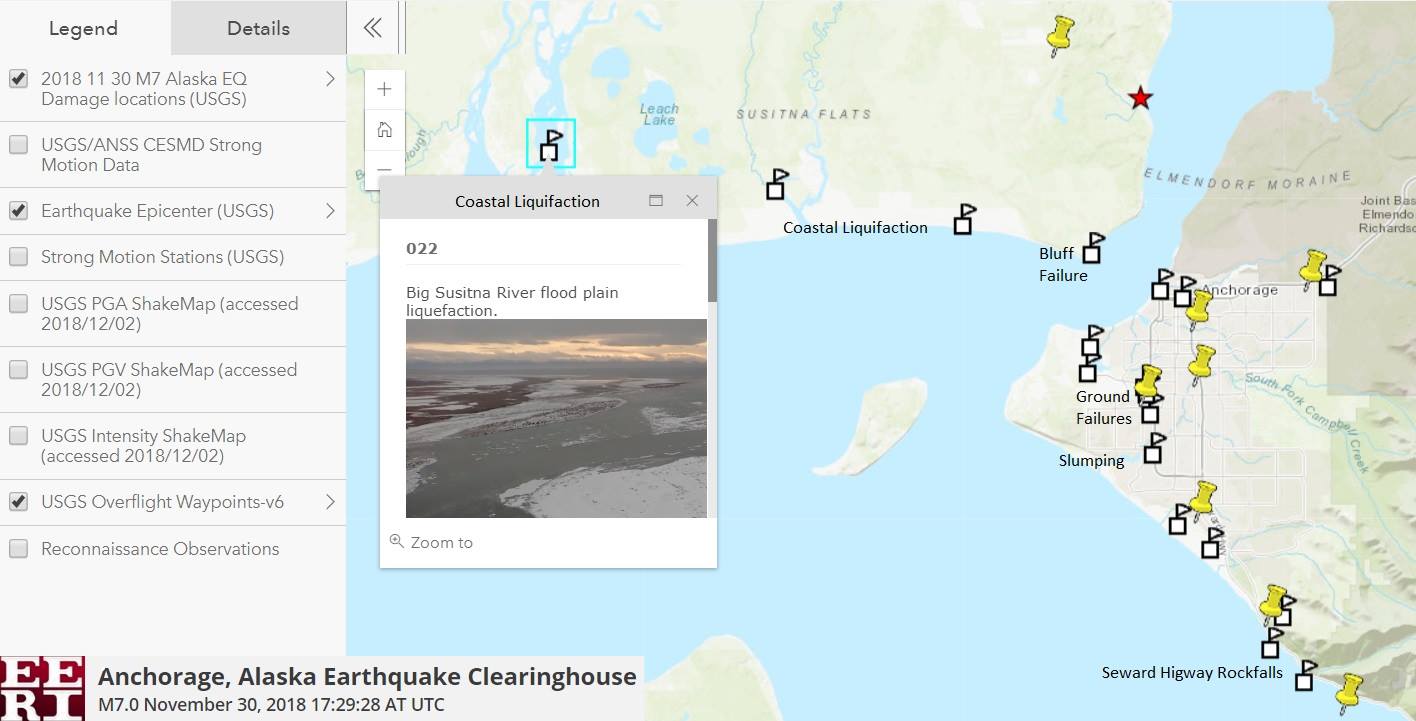Expand USGS Overflight Waypoints-v6 layer
The image size is (1416, 721).
(330, 502)
